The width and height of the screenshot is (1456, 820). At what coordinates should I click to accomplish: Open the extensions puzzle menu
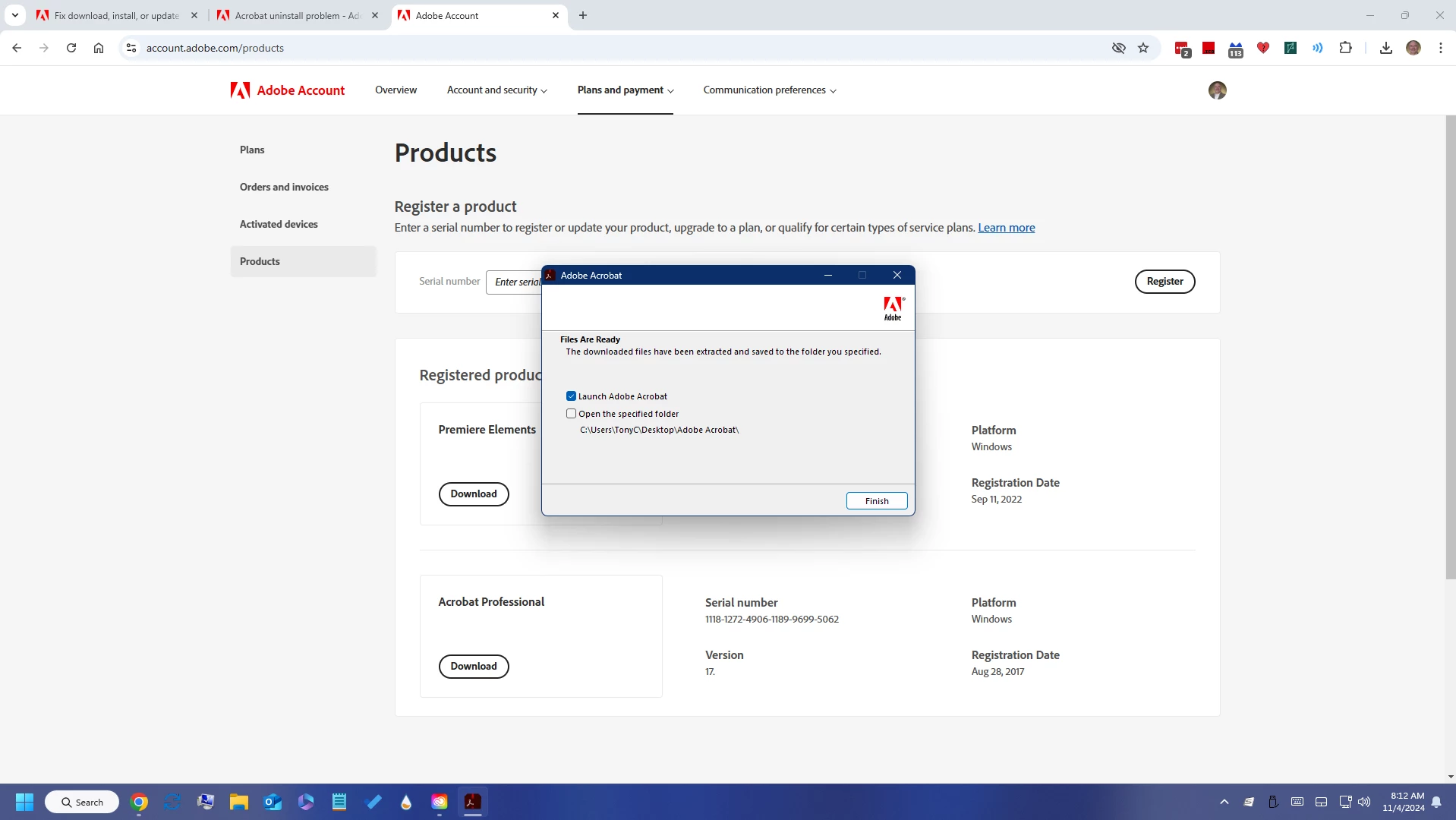(x=1345, y=48)
